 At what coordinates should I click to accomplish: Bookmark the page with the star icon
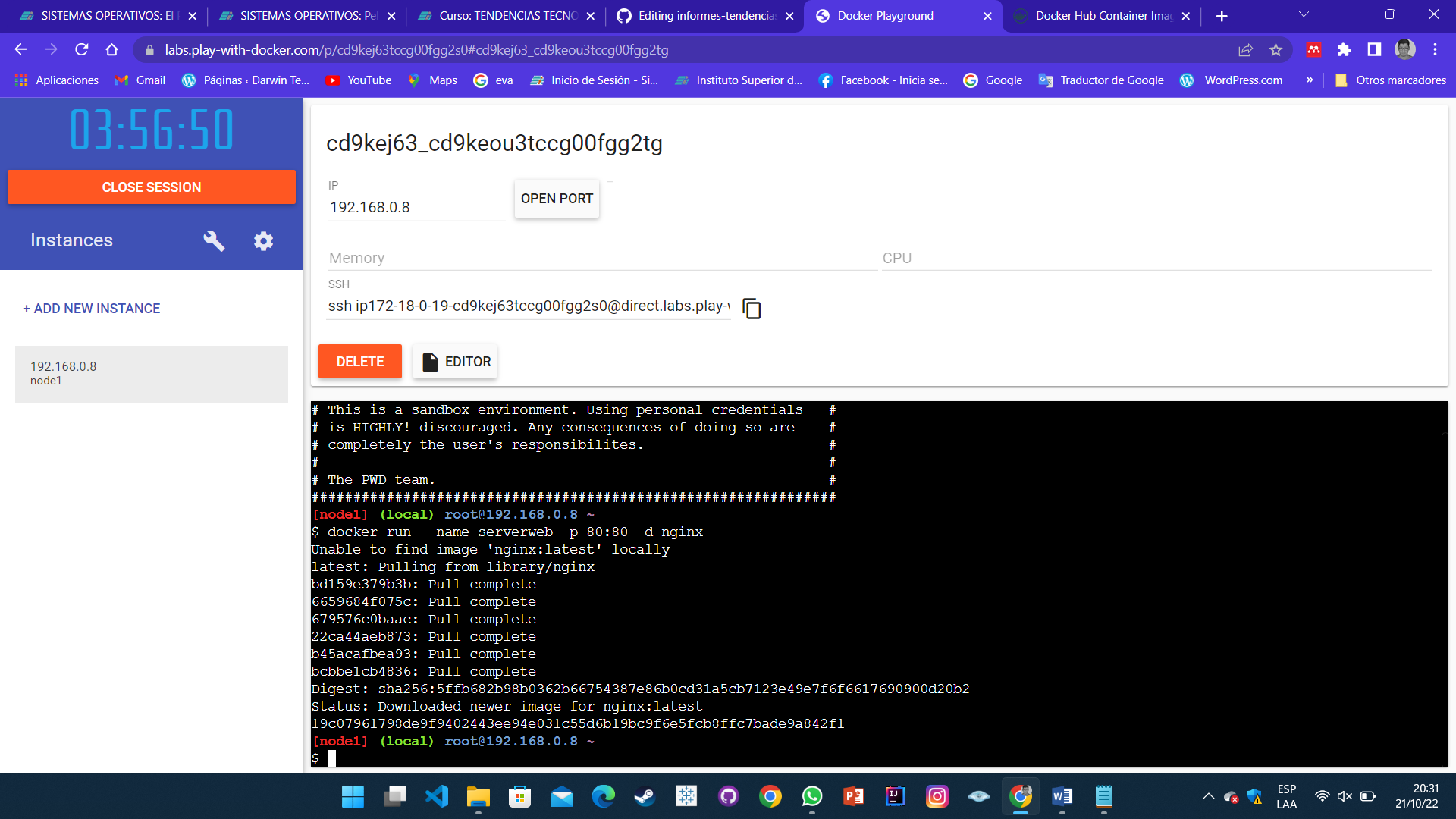[1276, 50]
